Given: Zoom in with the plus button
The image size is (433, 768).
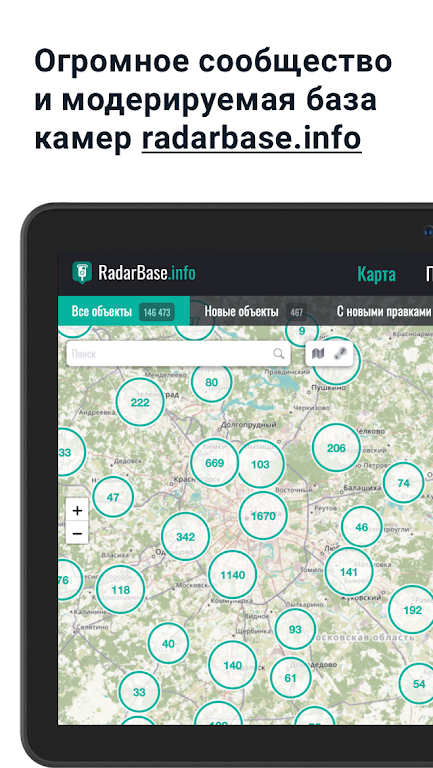Looking at the screenshot, I should [77, 511].
